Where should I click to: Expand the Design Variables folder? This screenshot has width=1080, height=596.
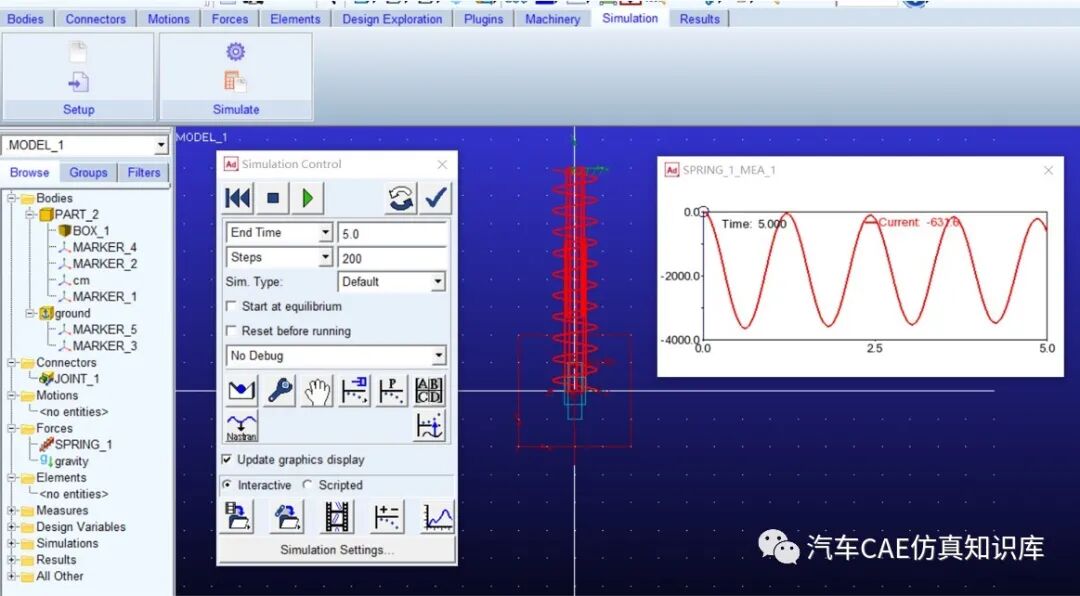pyautogui.click(x=12, y=527)
